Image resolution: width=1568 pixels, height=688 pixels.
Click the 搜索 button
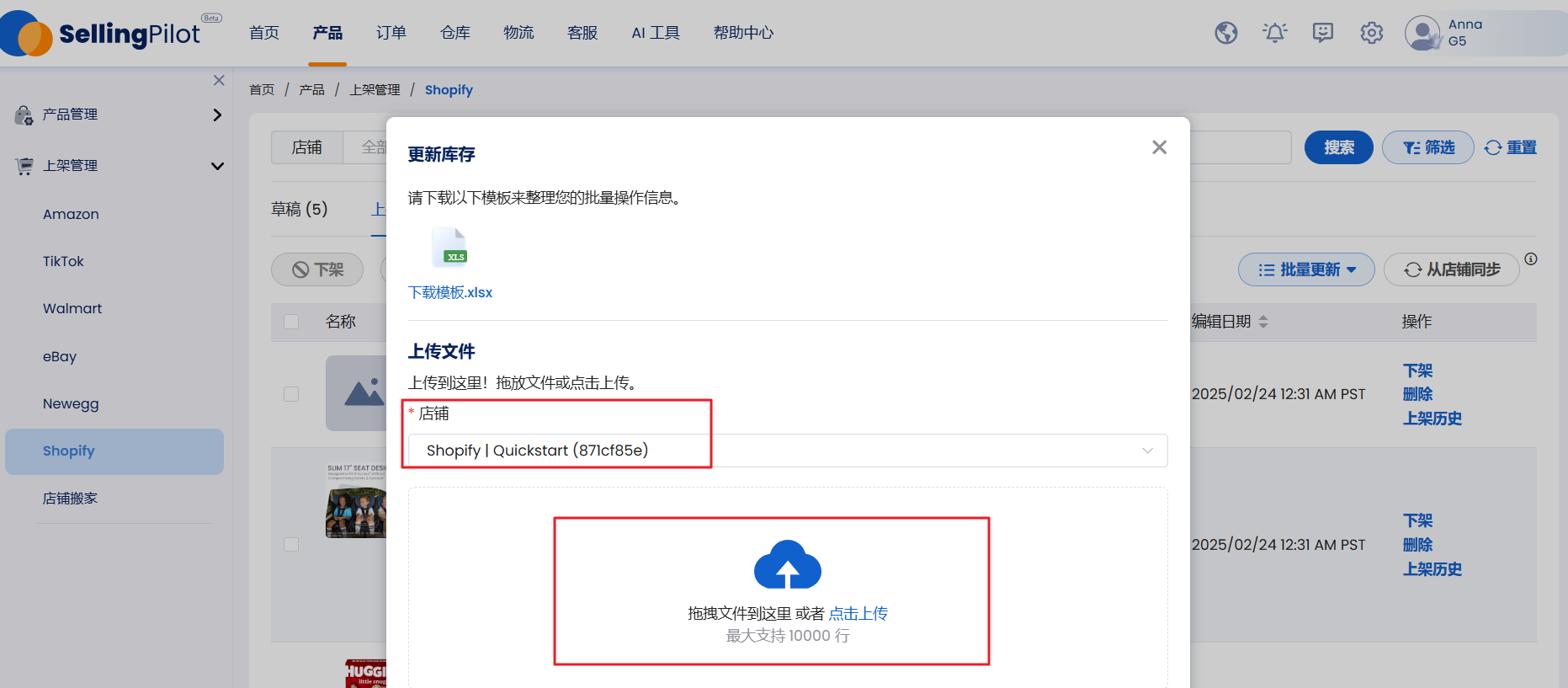tap(1338, 147)
